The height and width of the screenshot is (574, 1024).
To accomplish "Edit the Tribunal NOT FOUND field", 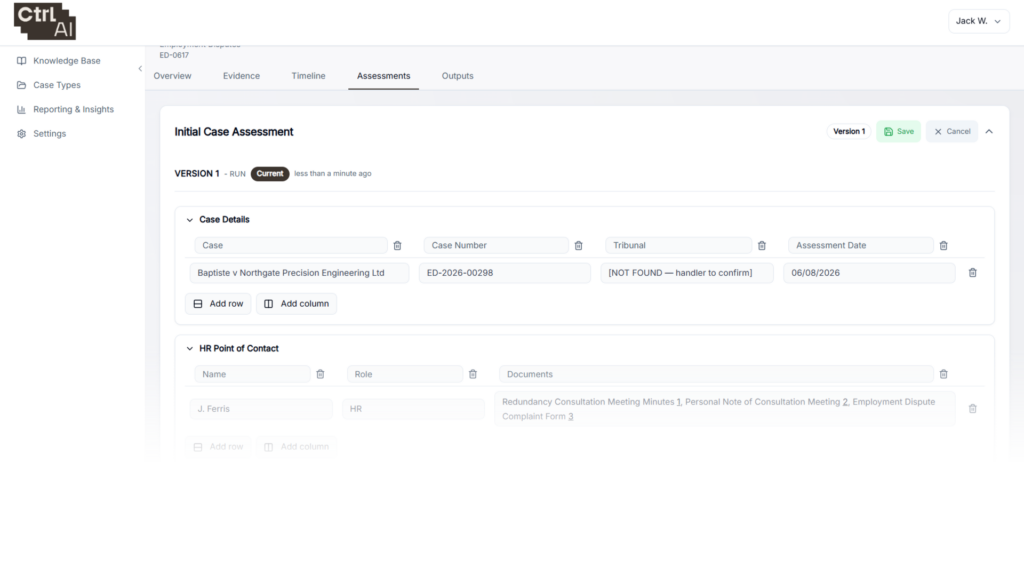I will (x=687, y=273).
